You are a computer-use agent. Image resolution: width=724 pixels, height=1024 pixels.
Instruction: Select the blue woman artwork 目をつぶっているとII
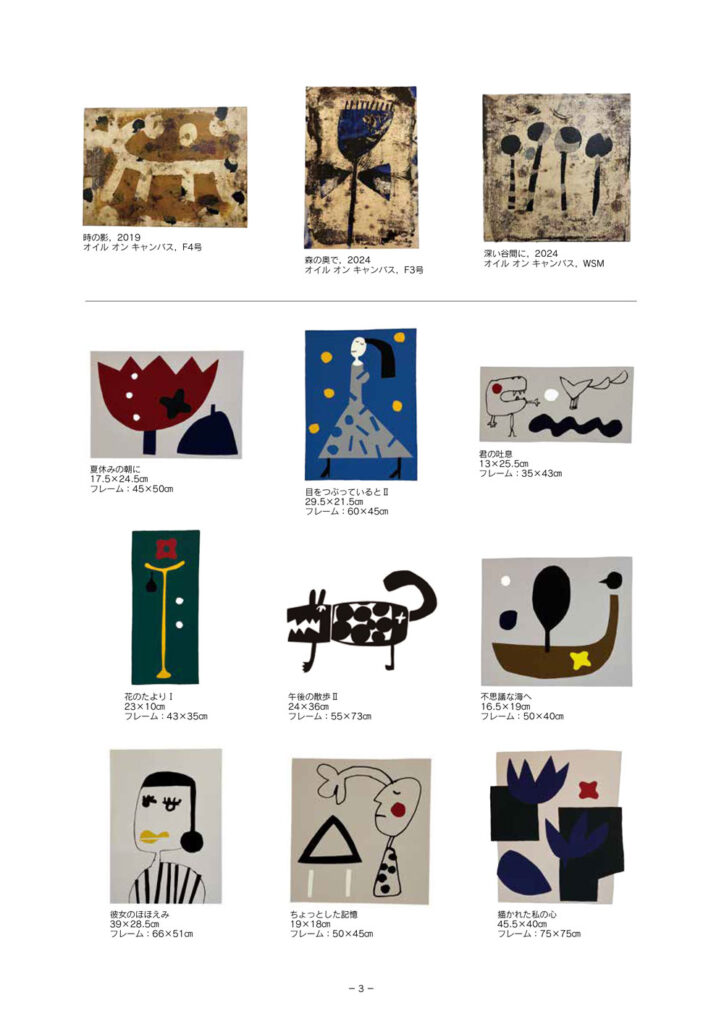(360, 404)
